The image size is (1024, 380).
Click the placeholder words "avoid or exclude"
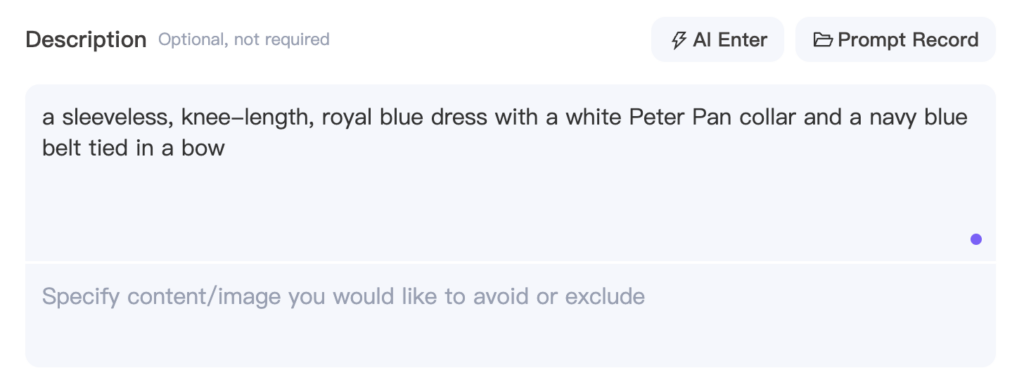pyautogui.click(x=558, y=296)
